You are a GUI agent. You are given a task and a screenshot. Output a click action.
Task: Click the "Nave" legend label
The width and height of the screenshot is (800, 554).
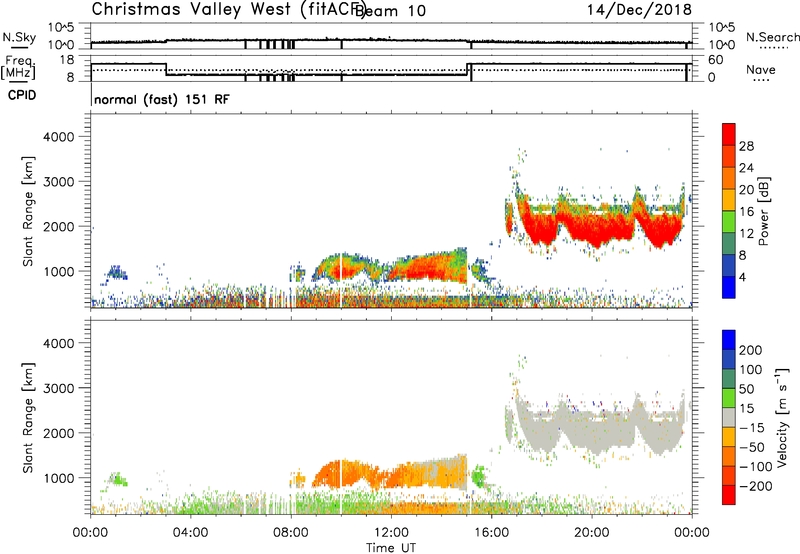coord(761,70)
